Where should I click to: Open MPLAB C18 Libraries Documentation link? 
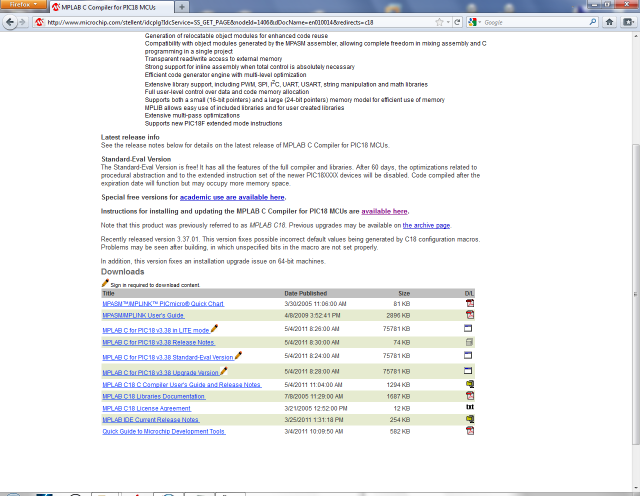pos(153,396)
